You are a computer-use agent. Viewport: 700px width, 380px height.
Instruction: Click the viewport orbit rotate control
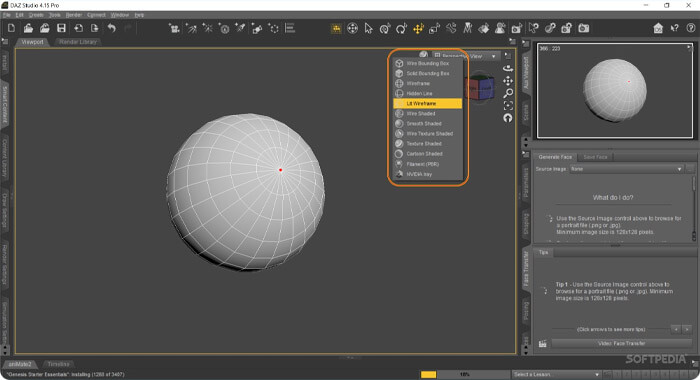coord(508,68)
